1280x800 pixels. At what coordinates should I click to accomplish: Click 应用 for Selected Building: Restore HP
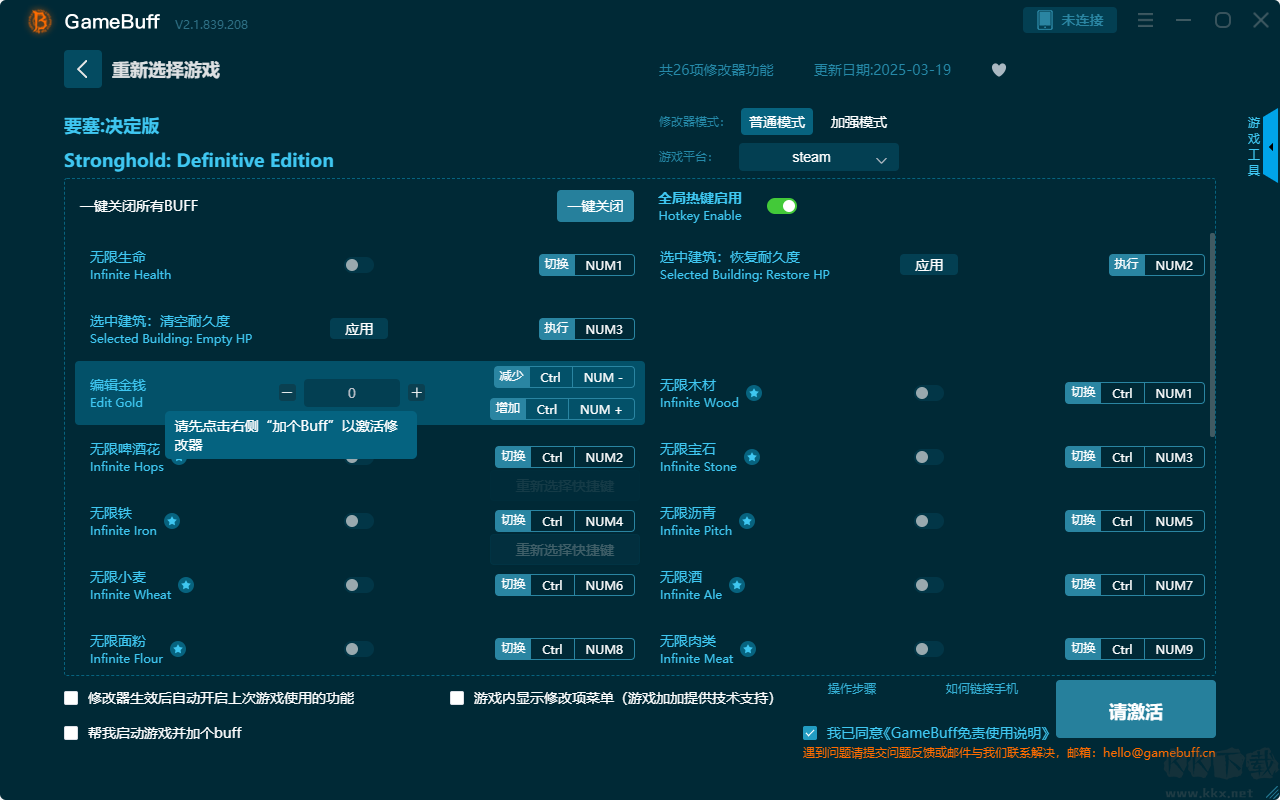coord(929,265)
